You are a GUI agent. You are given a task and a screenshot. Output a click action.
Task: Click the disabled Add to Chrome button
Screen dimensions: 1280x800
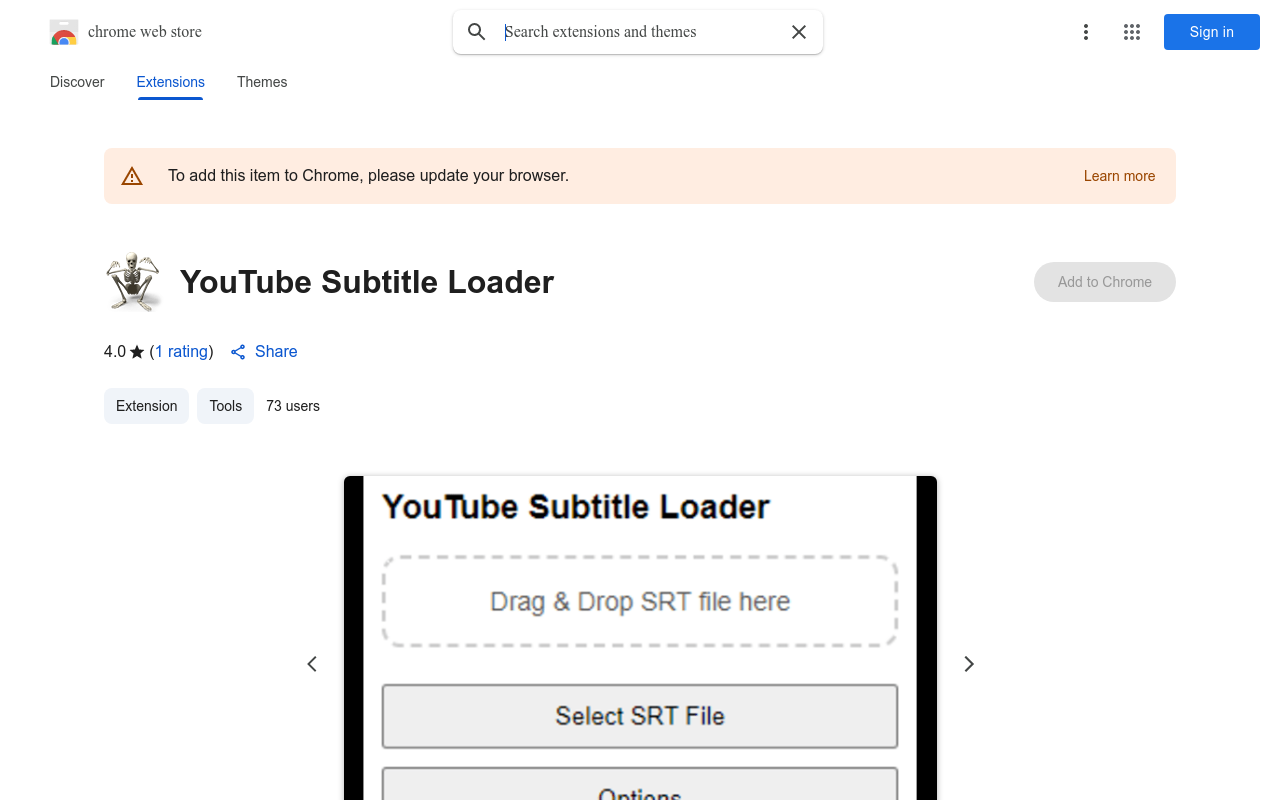click(1105, 282)
